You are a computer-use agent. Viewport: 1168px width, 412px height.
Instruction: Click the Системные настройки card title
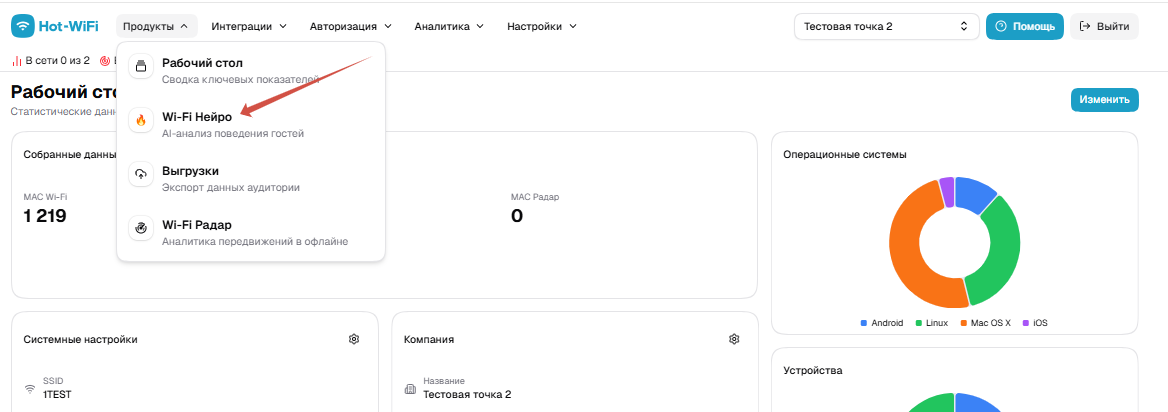pos(80,340)
